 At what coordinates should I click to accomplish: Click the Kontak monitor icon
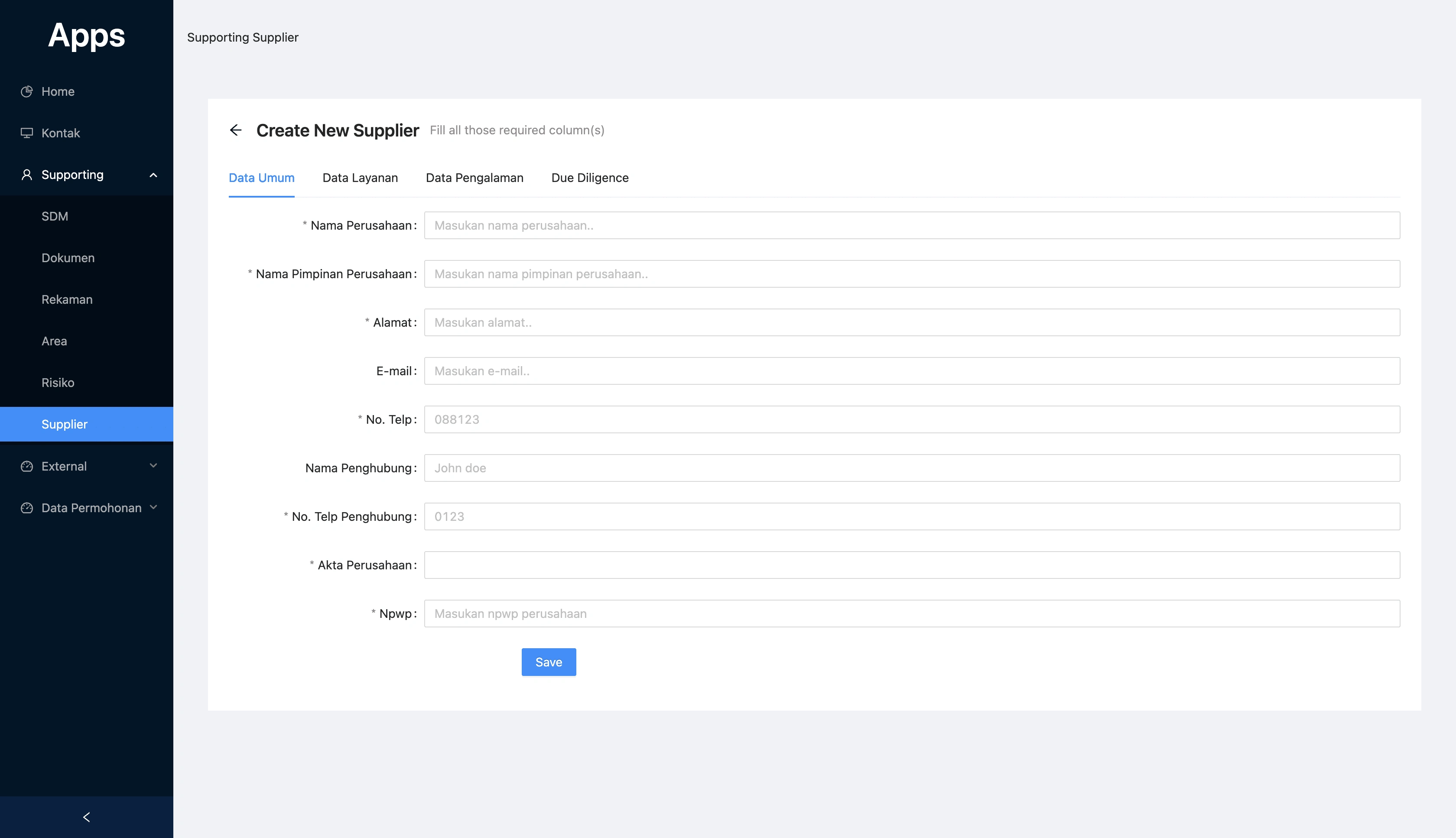pos(26,133)
